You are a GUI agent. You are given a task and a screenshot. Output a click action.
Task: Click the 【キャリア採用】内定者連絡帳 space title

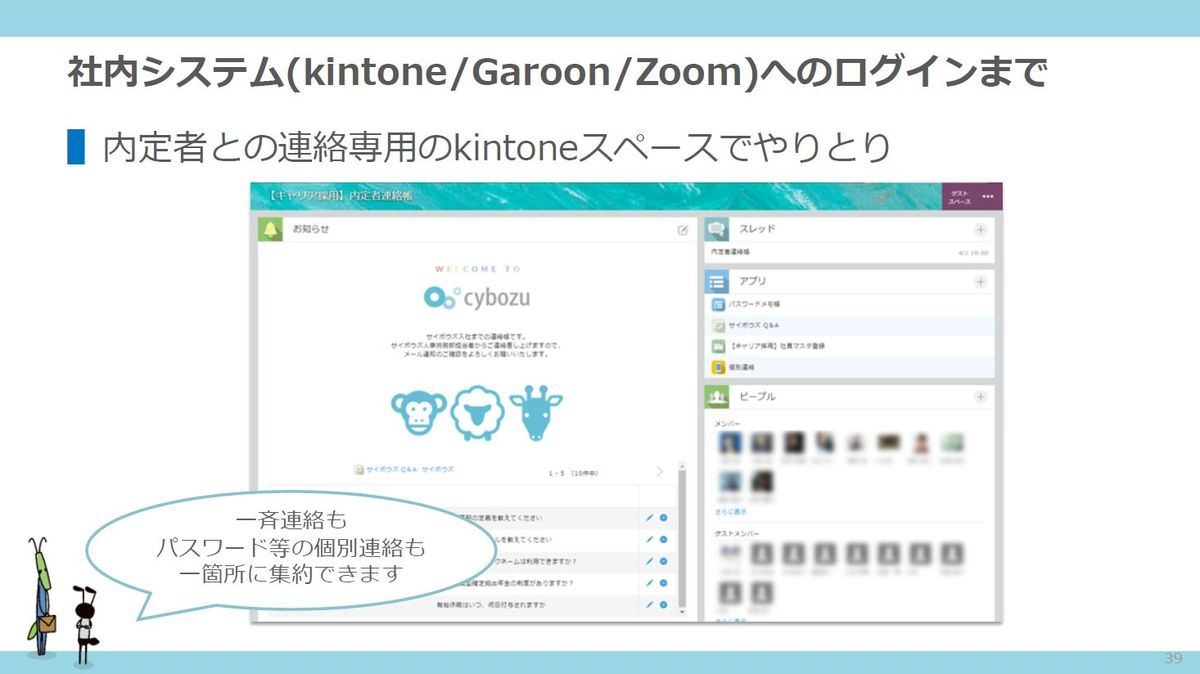(x=340, y=196)
